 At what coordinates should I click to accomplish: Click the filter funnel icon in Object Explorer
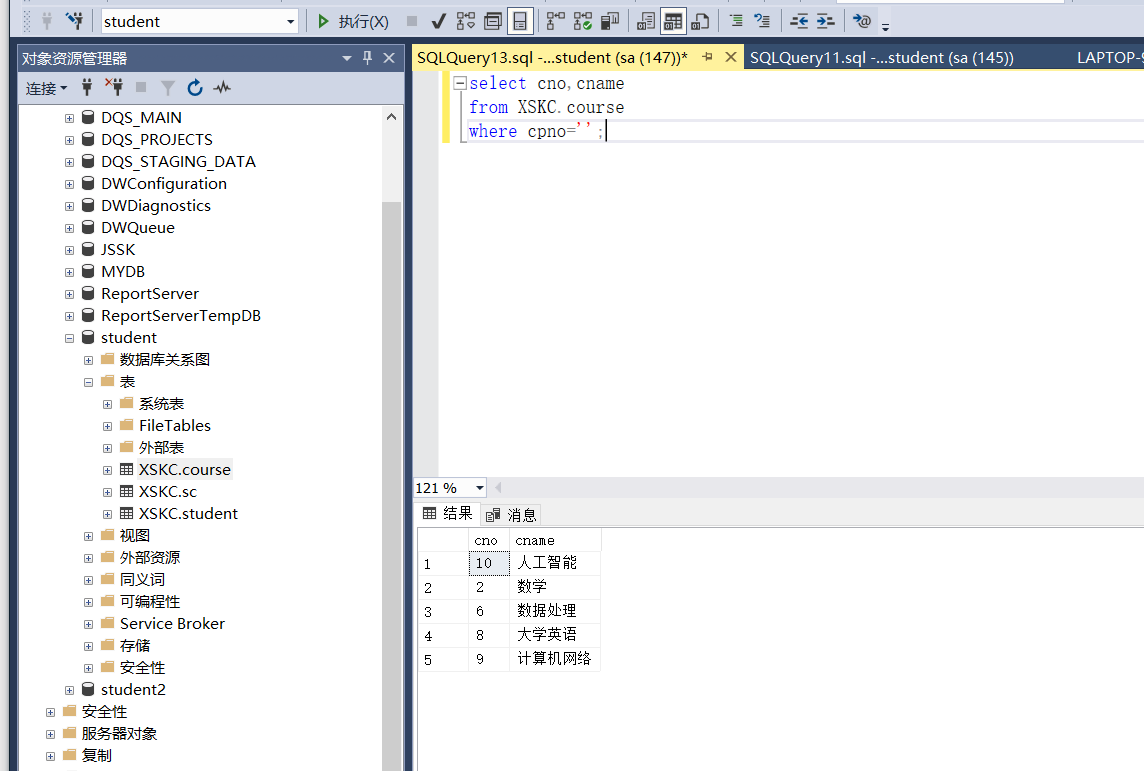tap(168, 88)
